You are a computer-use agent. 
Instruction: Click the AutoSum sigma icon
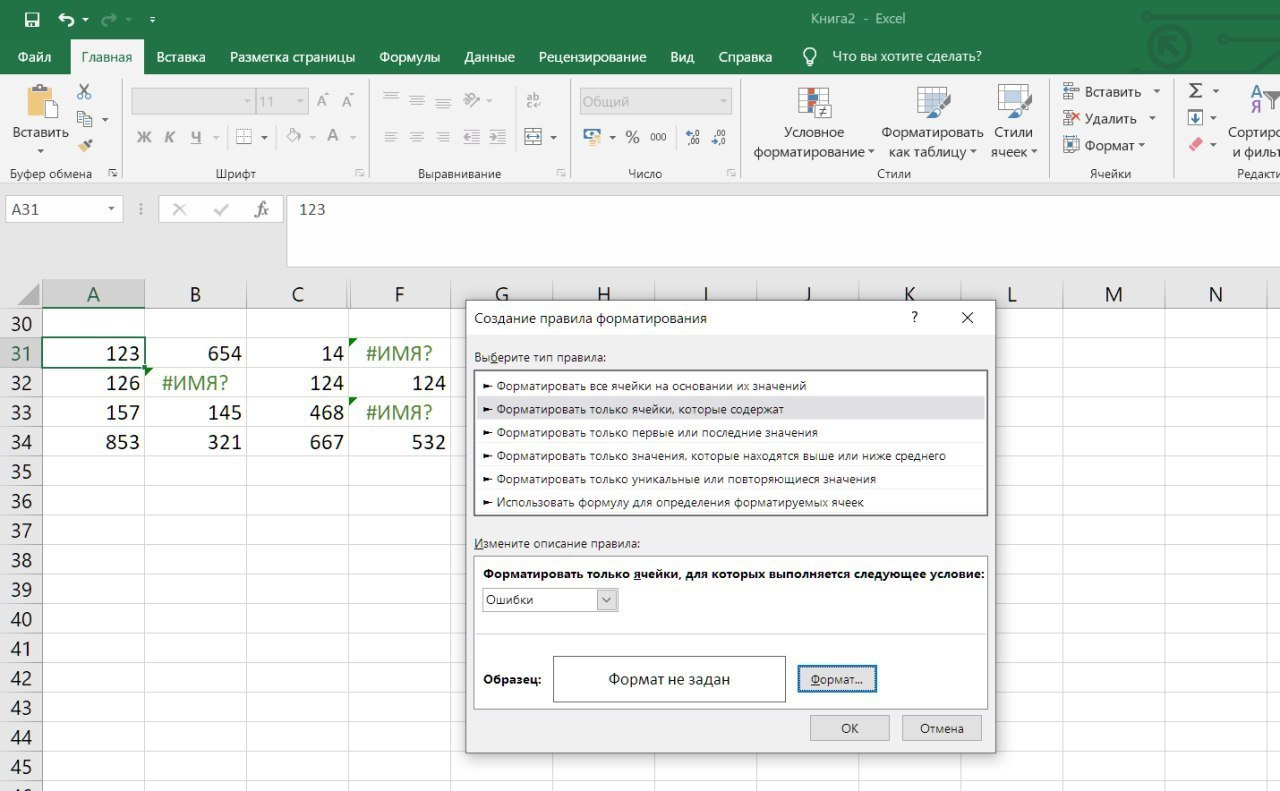(1195, 91)
